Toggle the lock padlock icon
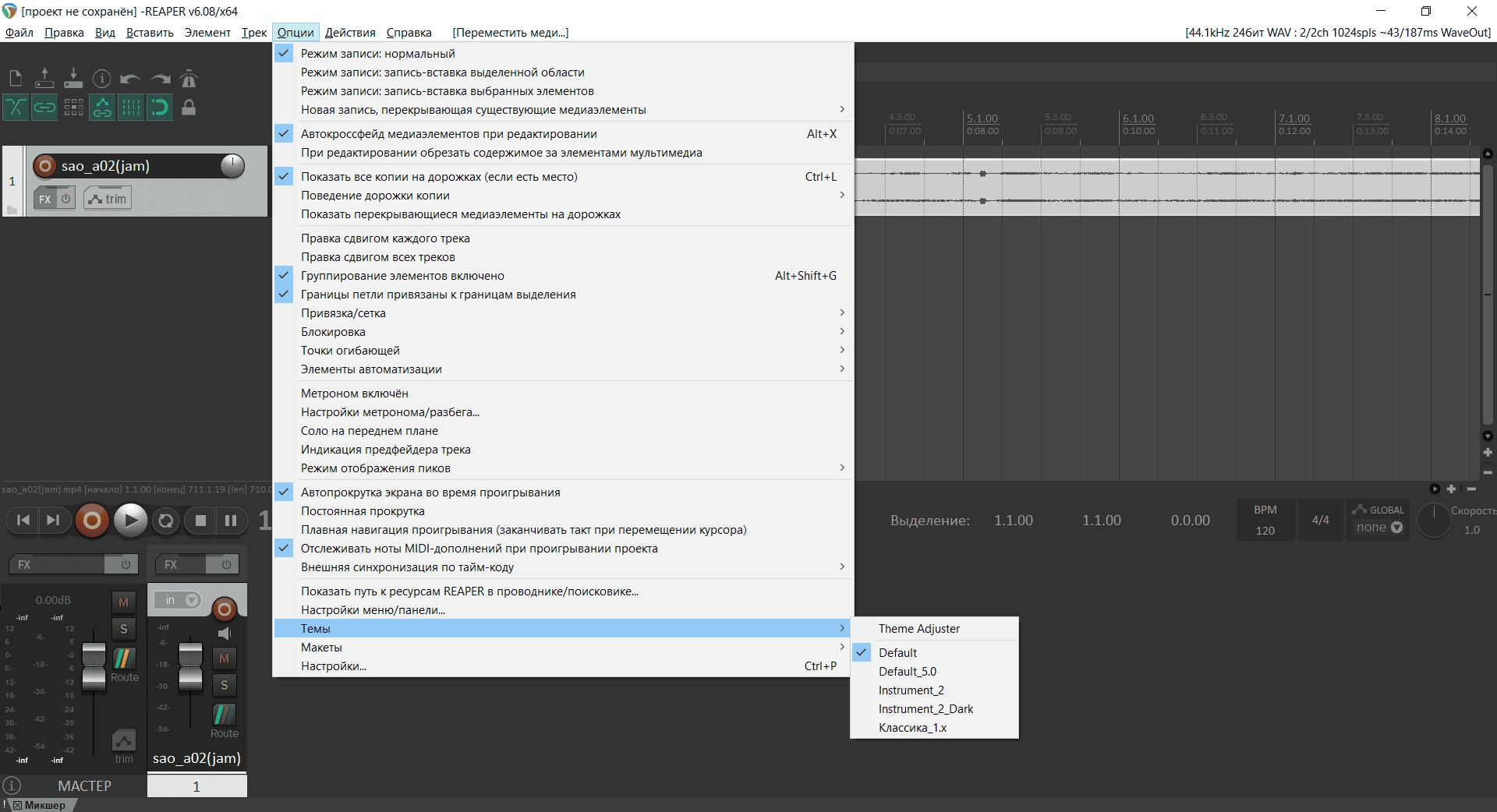This screenshot has width=1497, height=812. [x=189, y=108]
